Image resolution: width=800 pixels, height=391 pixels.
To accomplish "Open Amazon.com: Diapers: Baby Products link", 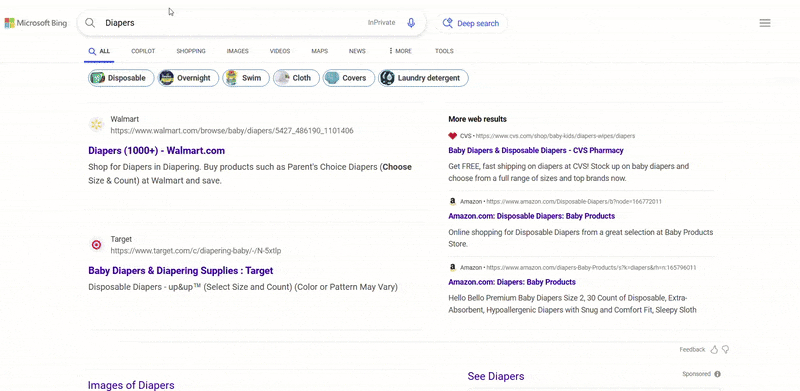I will [512, 282].
